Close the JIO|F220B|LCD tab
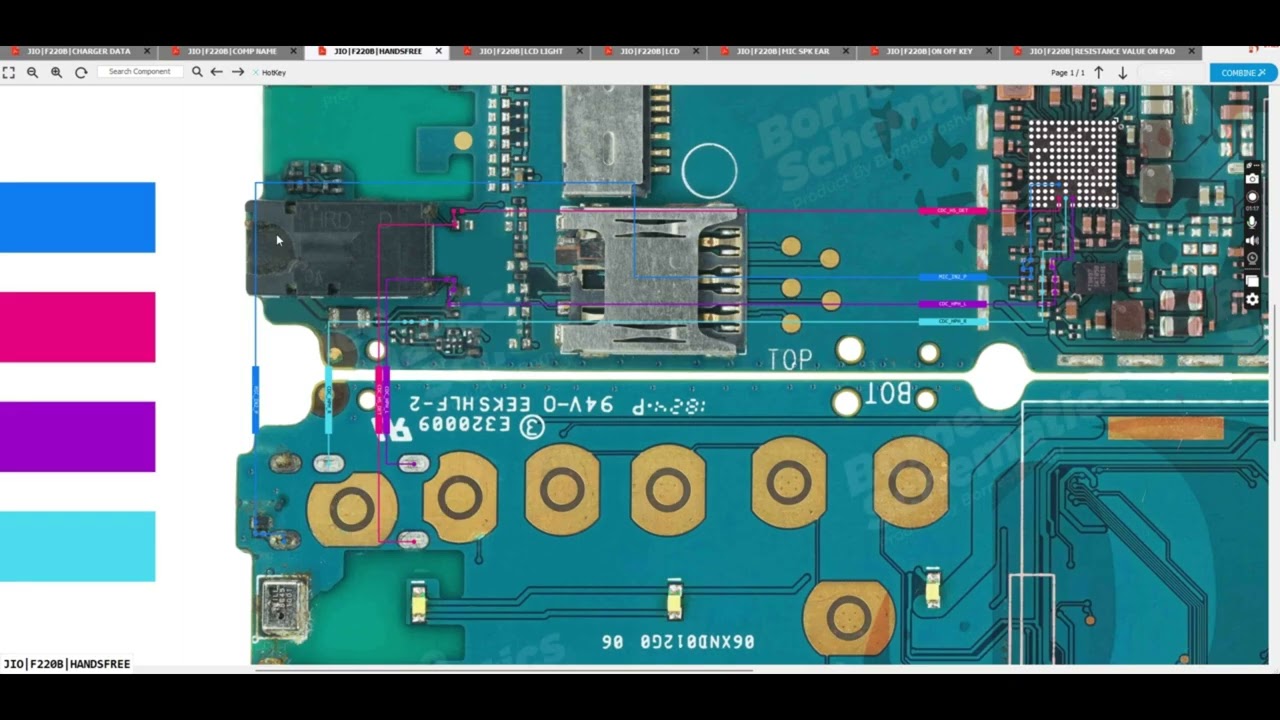 [x=696, y=51]
